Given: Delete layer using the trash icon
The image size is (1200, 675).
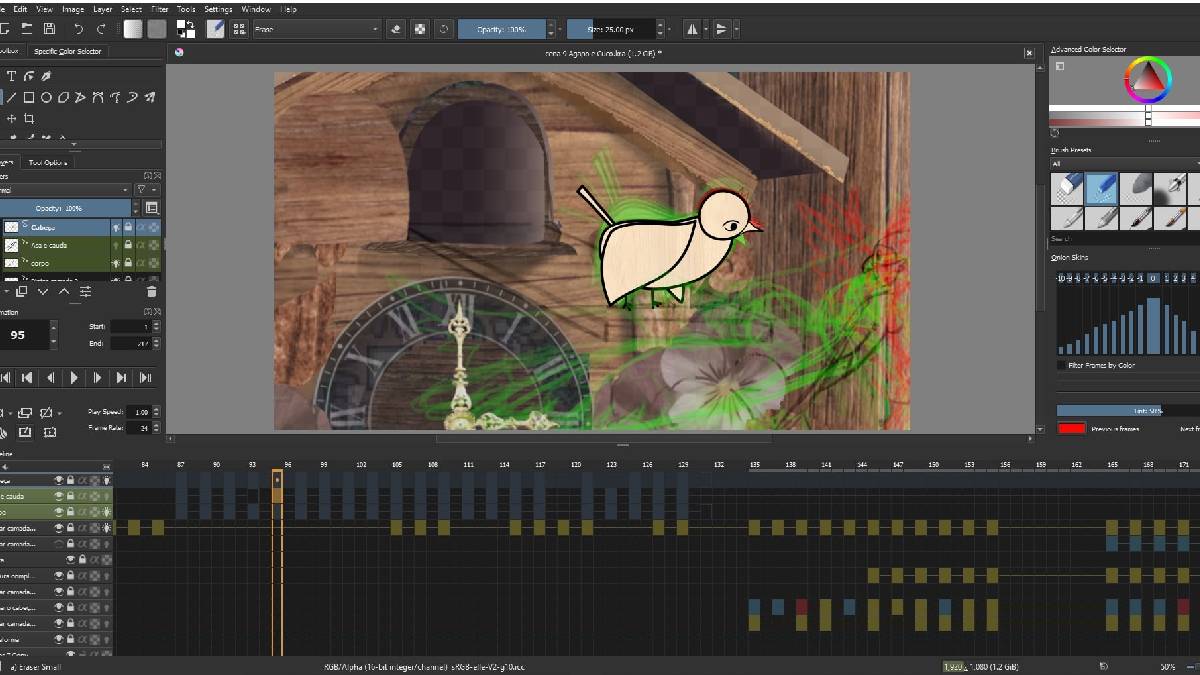Looking at the screenshot, I should (152, 291).
